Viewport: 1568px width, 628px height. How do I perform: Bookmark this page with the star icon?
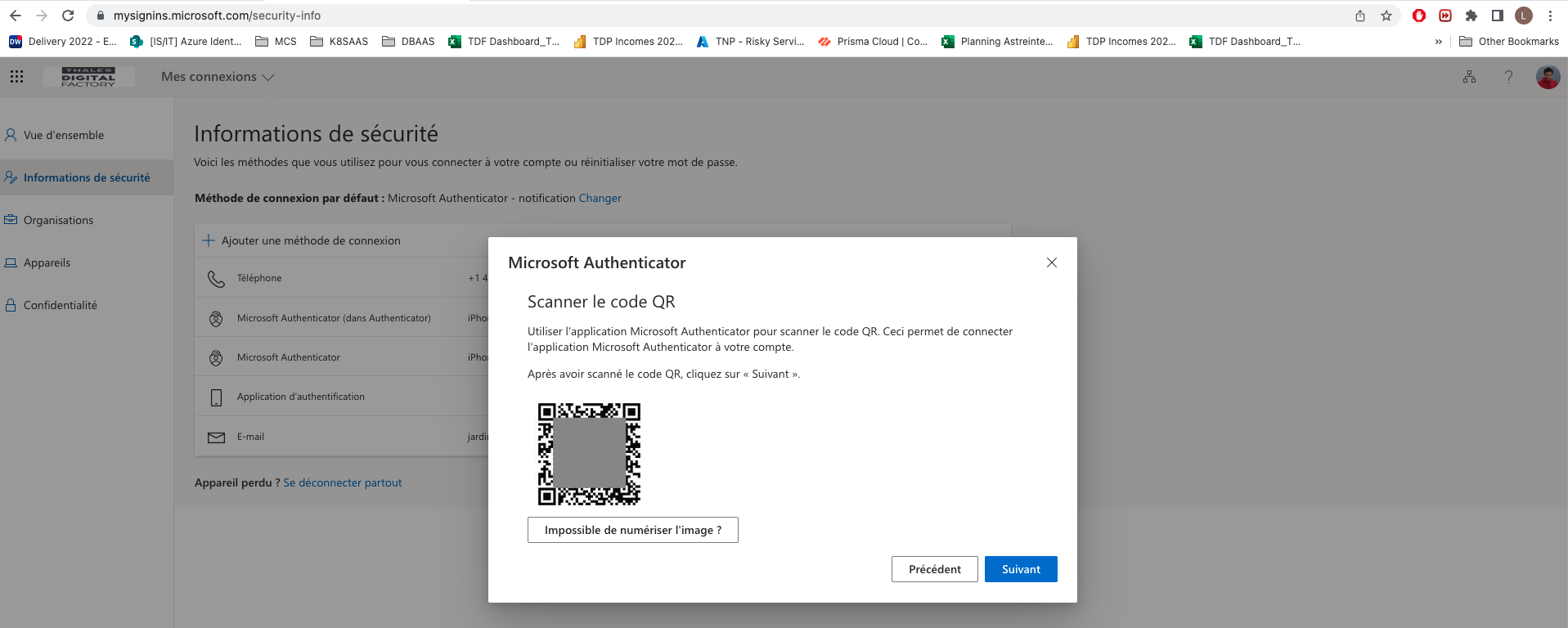[x=1386, y=16]
